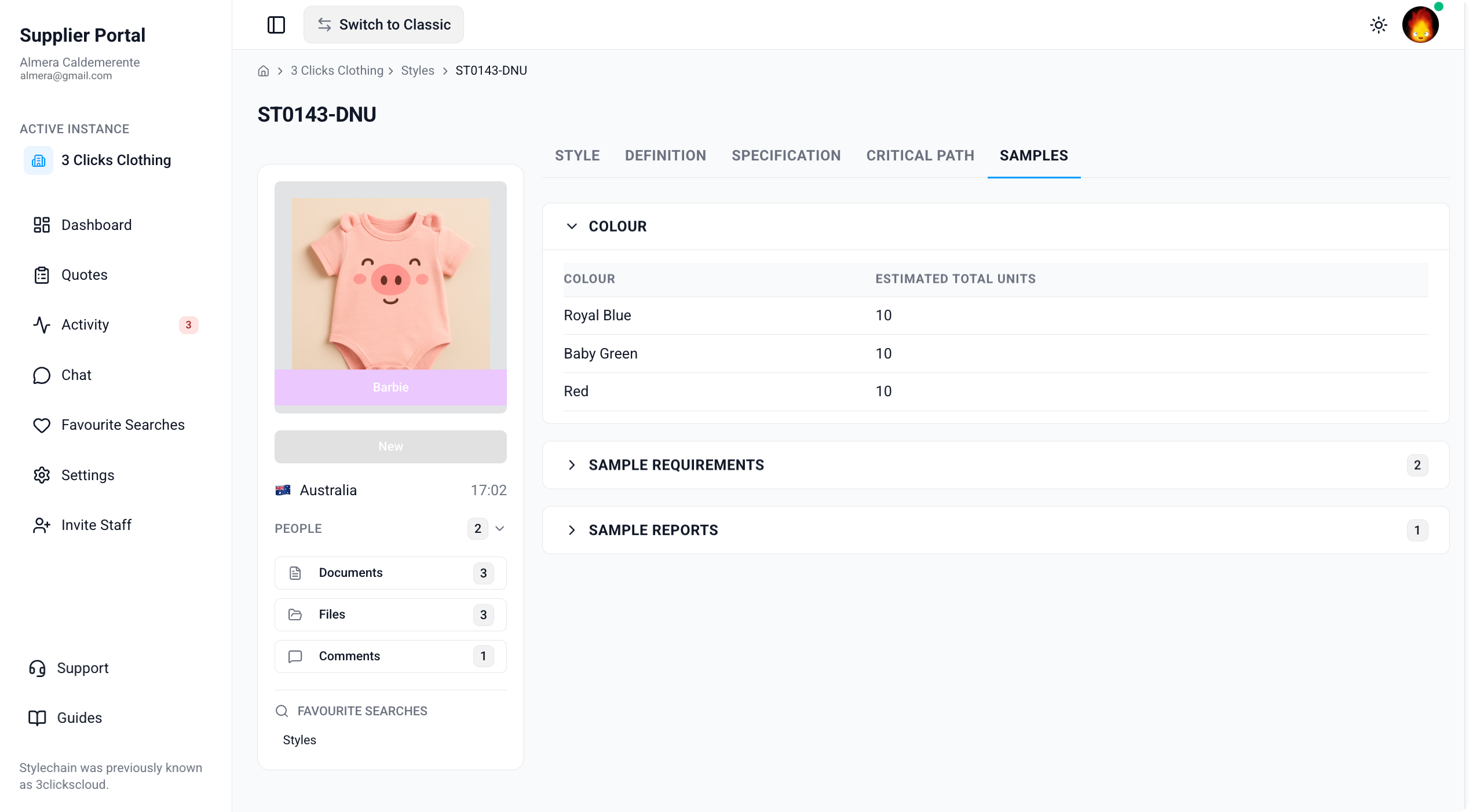Open the Quotes clipboard icon
1469x812 pixels.
pos(42,275)
